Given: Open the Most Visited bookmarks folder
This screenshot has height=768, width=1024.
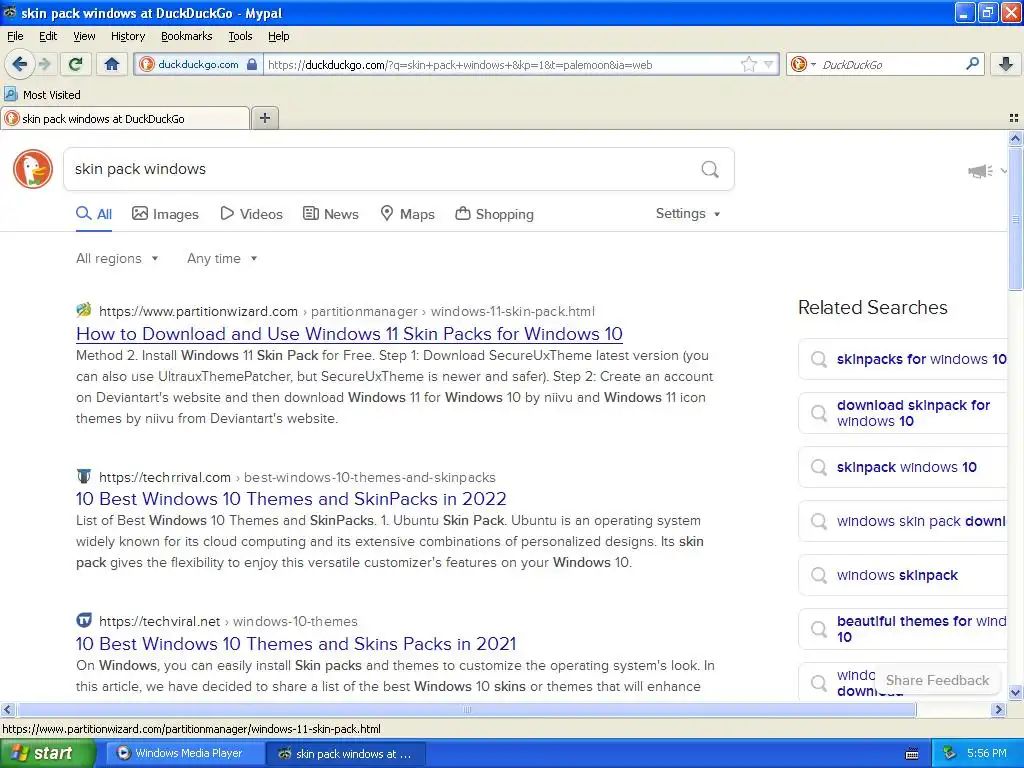Looking at the screenshot, I should click(42, 95).
